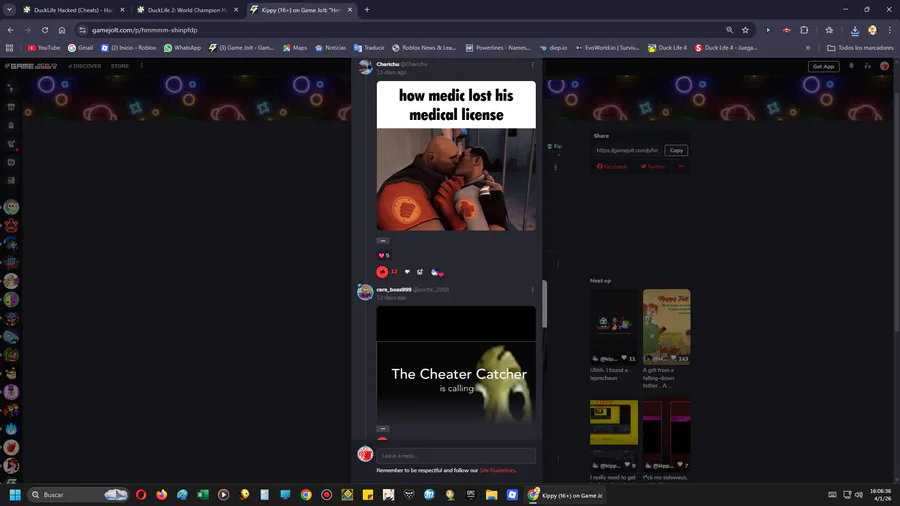Open the Site Guidelines link
The width and height of the screenshot is (900, 506).
pyautogui.click(x=497, y=470)
